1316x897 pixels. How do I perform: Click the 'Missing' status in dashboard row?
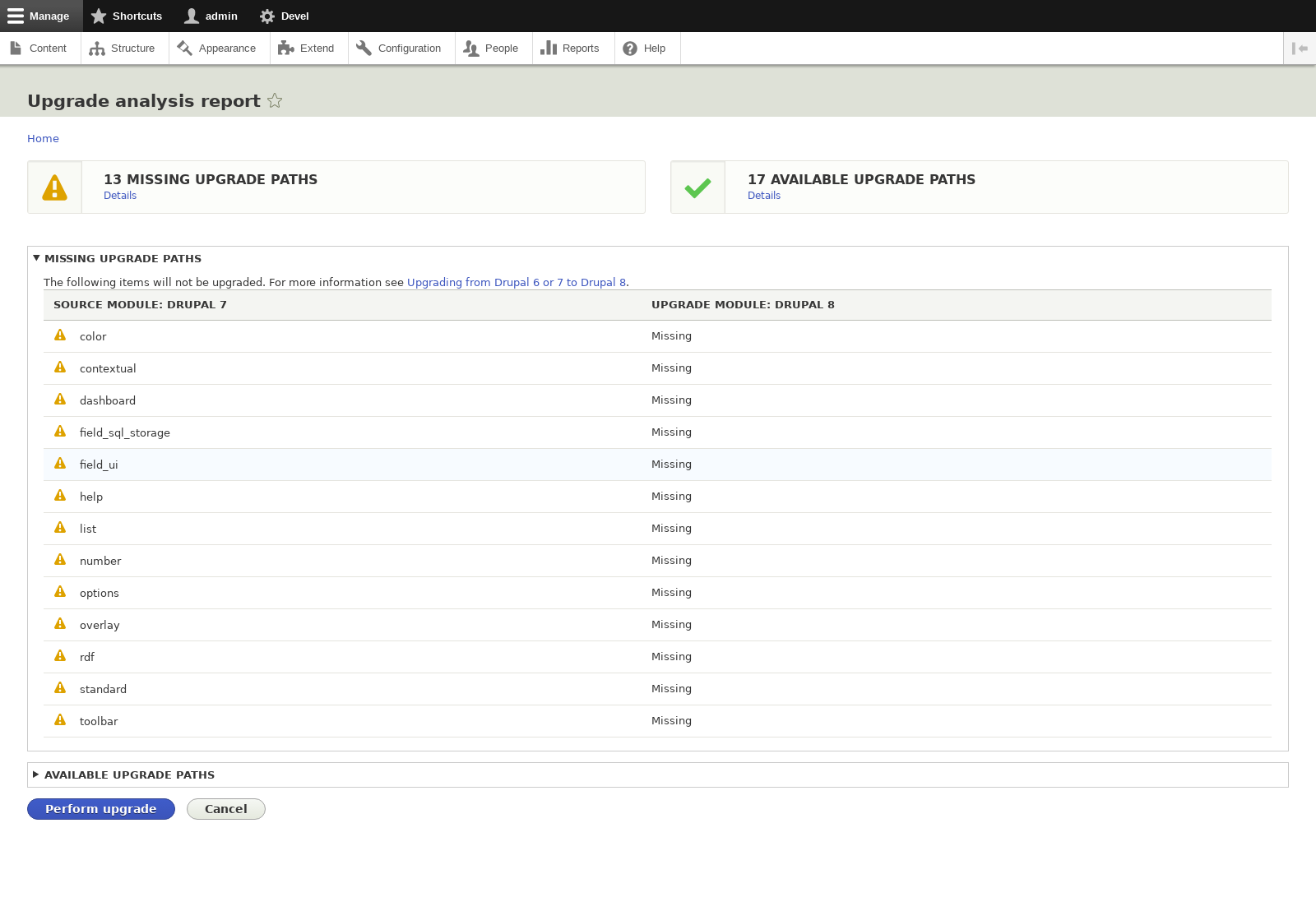671,400
